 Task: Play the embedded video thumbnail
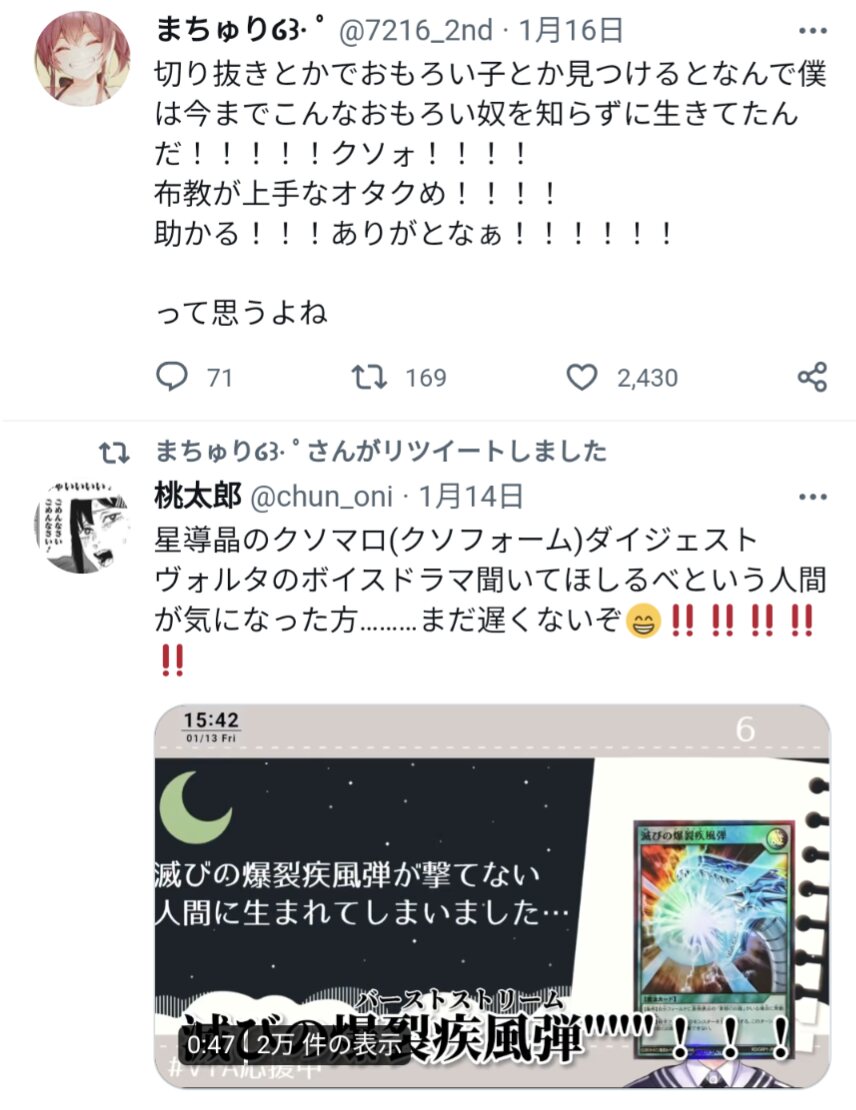click(x=492, y=896)
